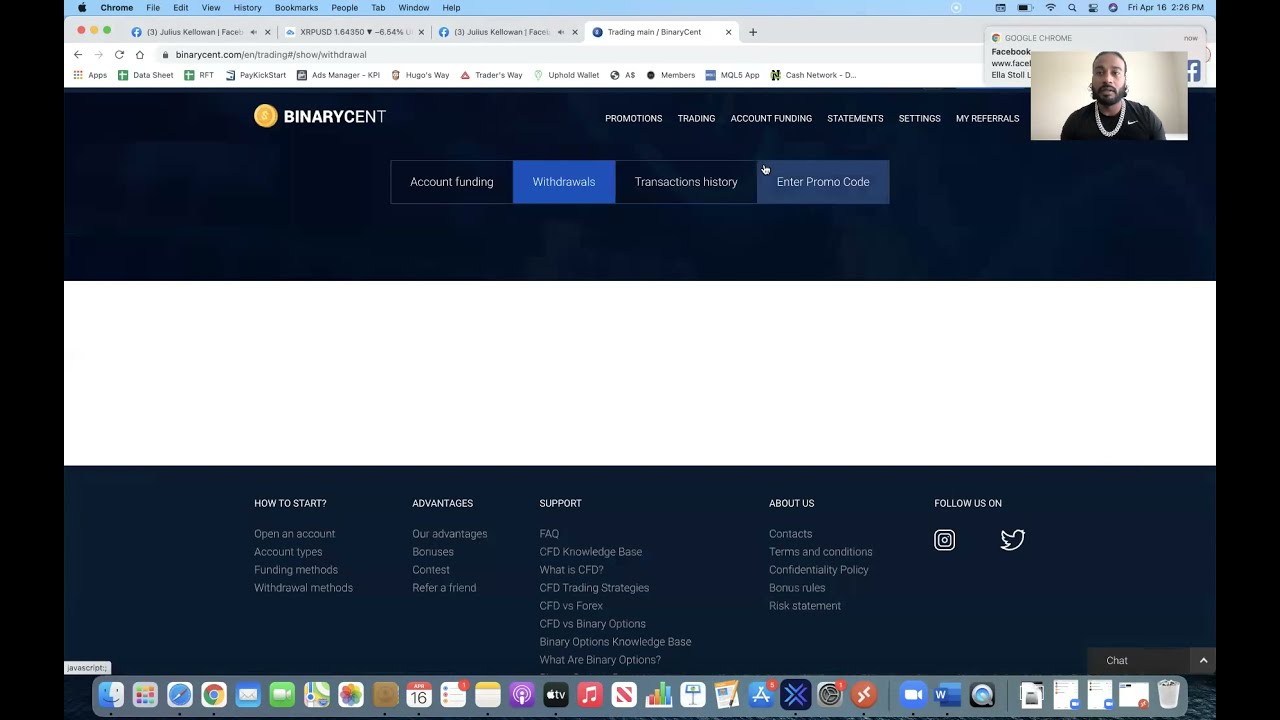
Task: Switch to Account funding tab
Action: point(452,182)
